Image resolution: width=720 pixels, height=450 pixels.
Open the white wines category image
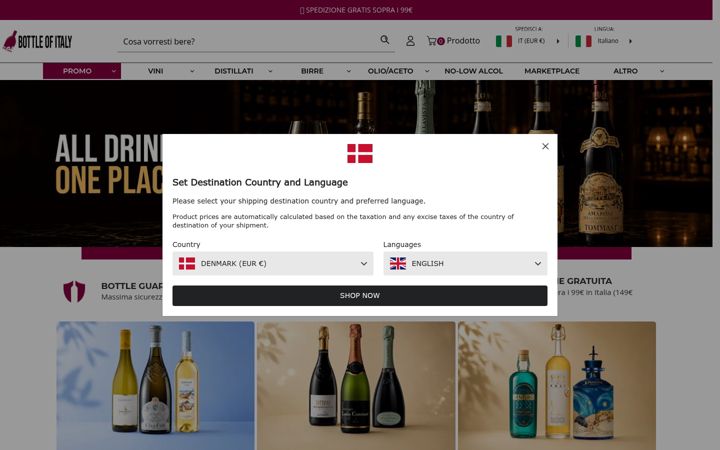[155, 386]
